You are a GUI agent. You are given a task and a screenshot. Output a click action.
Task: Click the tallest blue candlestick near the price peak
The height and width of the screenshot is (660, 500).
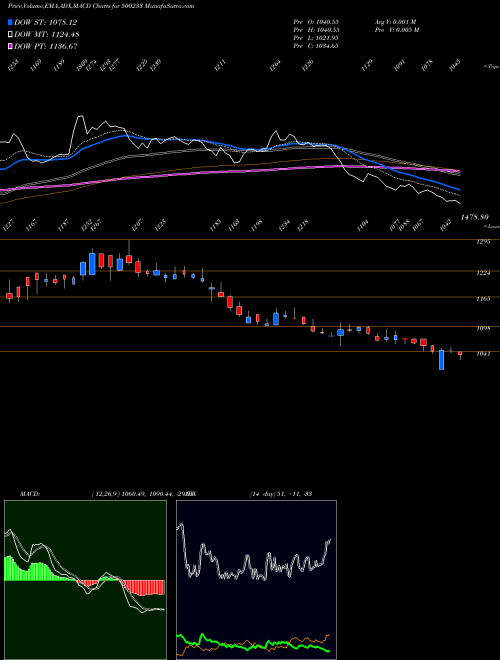point(92,264)
